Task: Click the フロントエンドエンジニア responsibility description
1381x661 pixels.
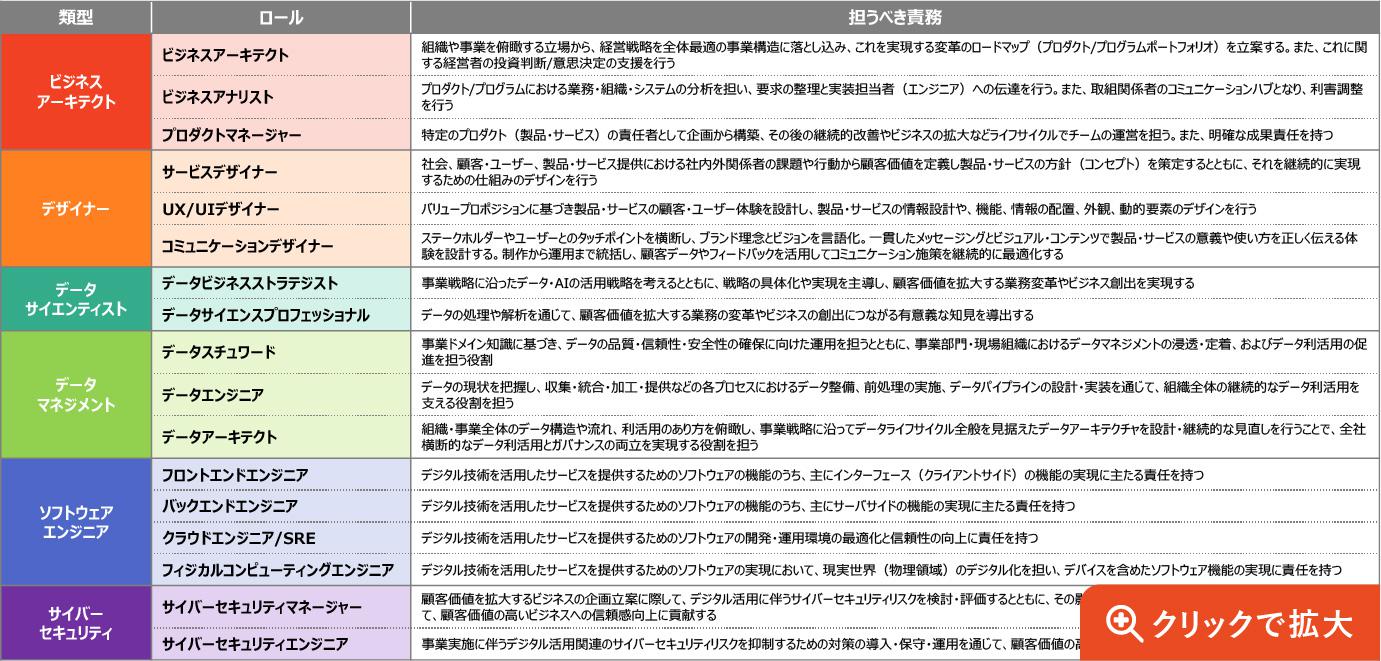Action: tap(895, 474)
